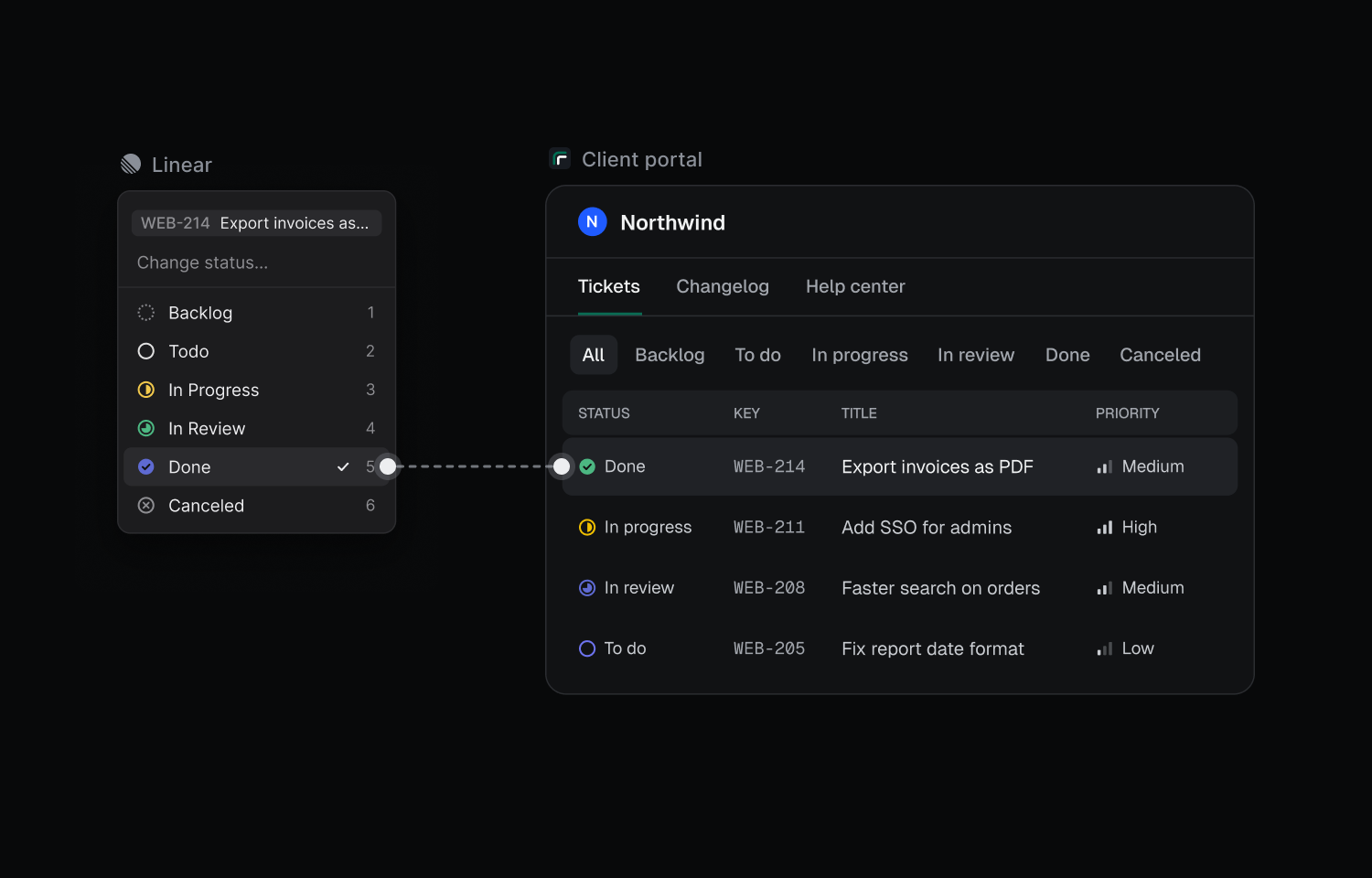Click the dotted Backlog status icon
1372x878 pixels.
tap(146, 313)
